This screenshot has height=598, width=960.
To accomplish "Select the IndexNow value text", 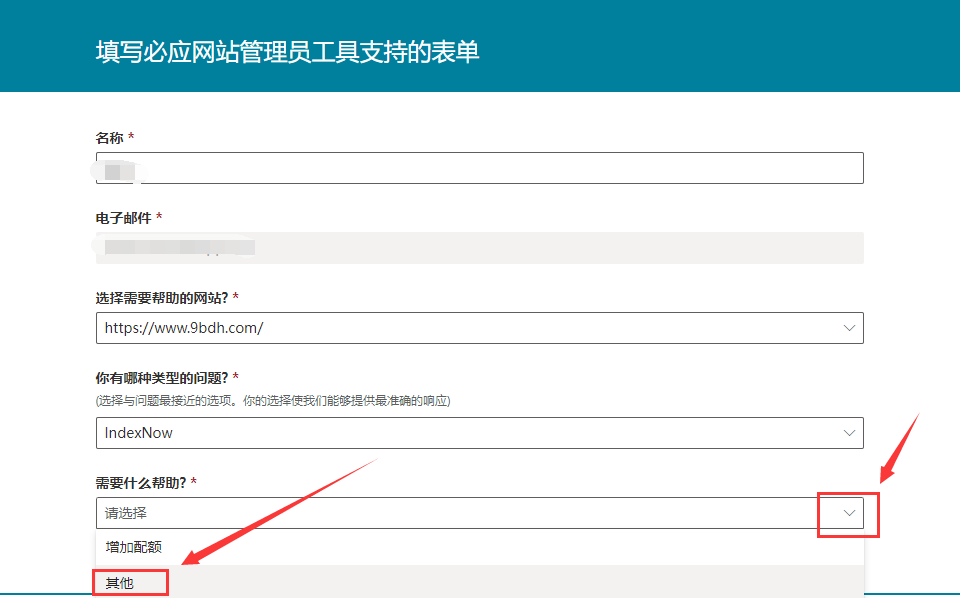I will point(129,433).
